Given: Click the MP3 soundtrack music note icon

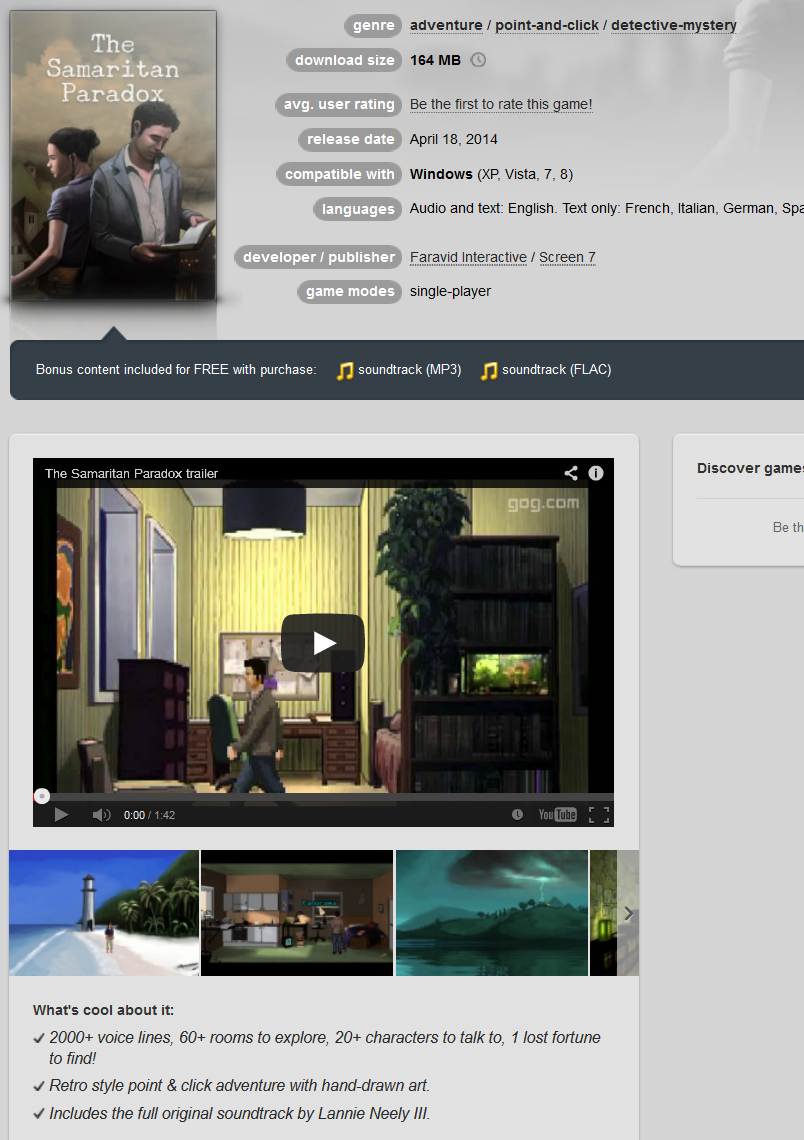Looking at the screenshot, I should tap(345, 371).
